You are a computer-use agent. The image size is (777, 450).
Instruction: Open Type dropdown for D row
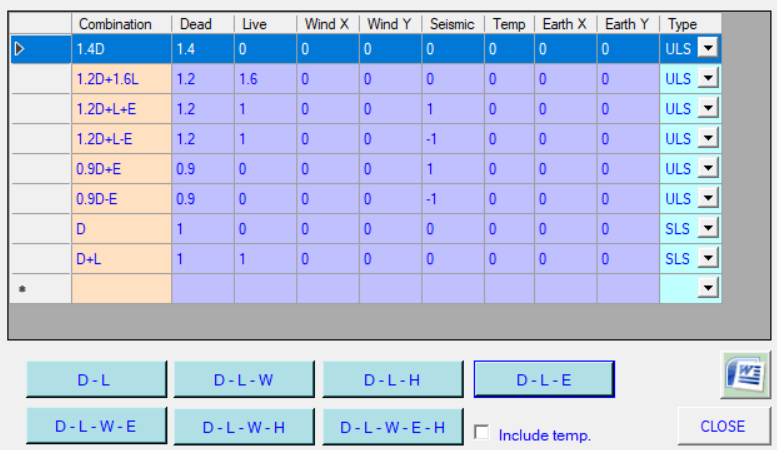tap(709, 227)
